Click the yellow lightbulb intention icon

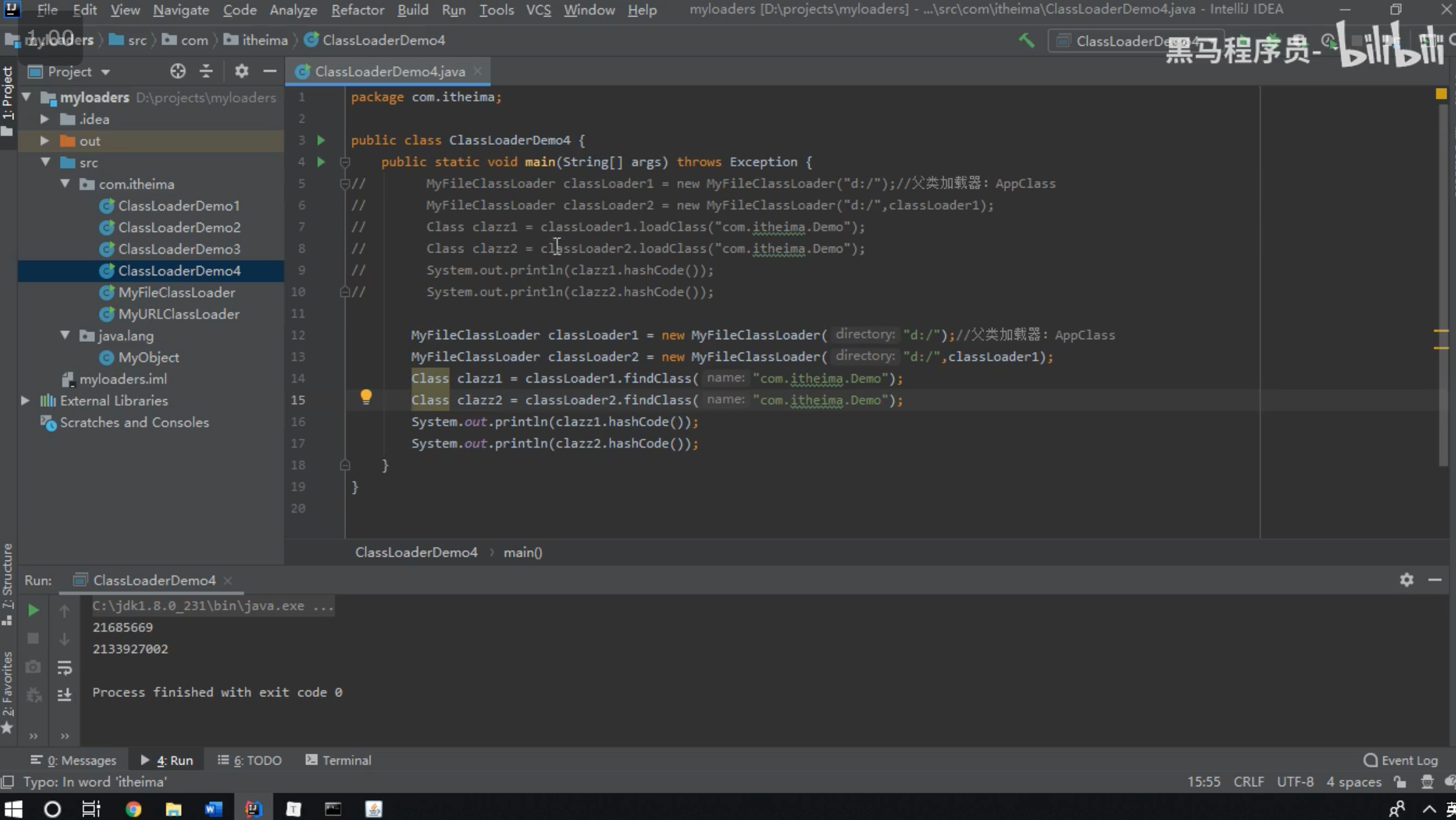pyautogui.click(x=366, y=397)
